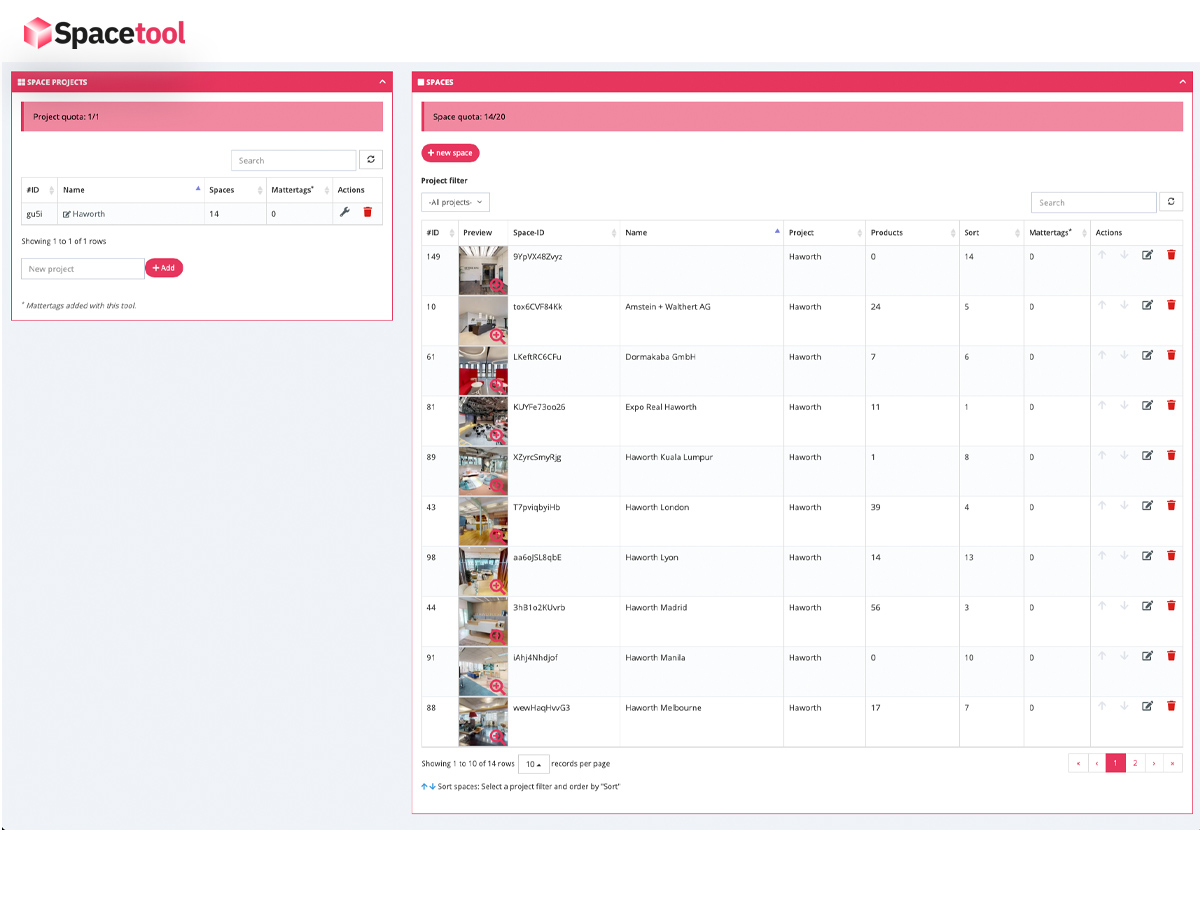Edit the Haworth Madrid space
Screen dimensions: 1200x900
coord(1147,605)
